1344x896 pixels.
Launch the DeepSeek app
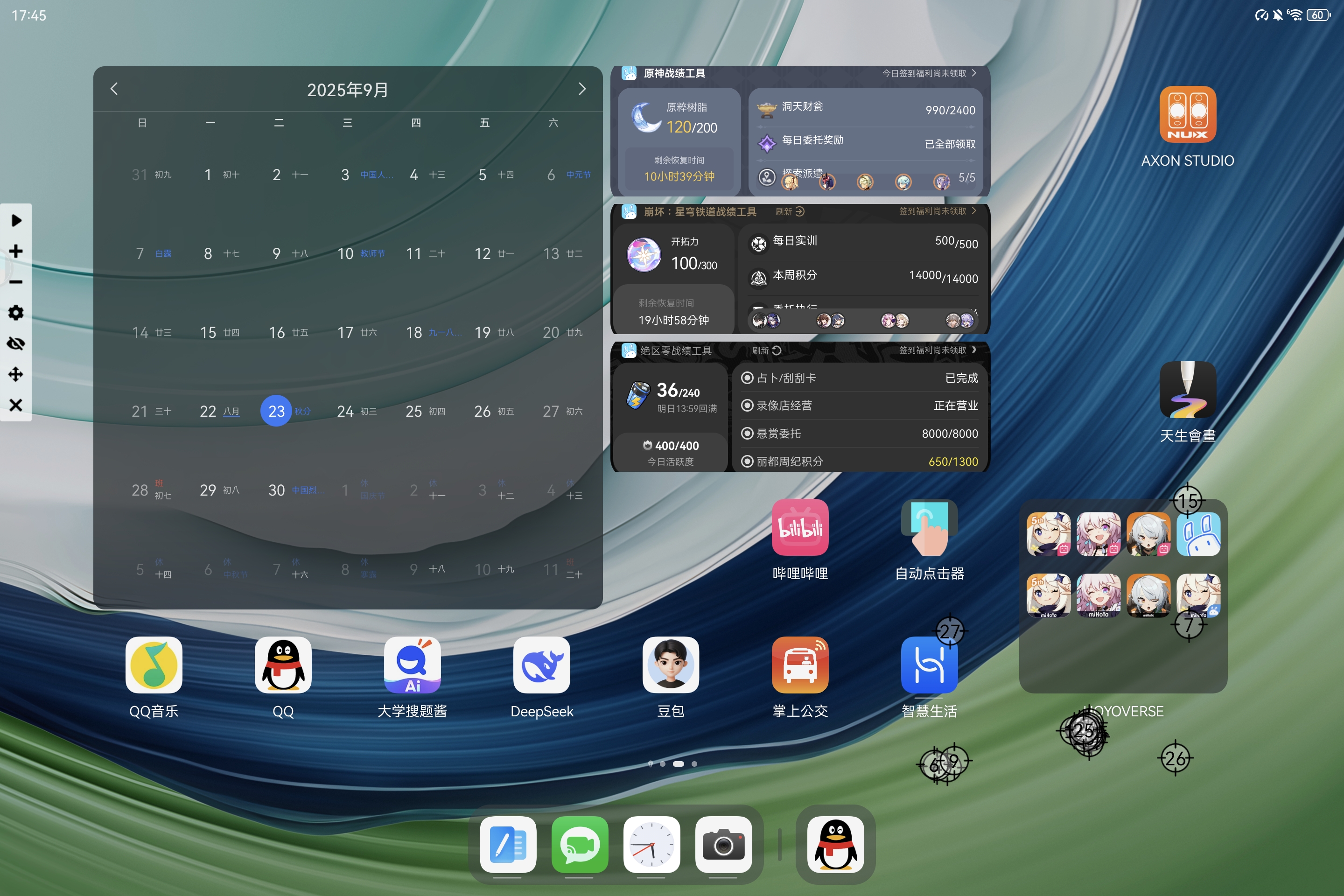click(541, 665)
